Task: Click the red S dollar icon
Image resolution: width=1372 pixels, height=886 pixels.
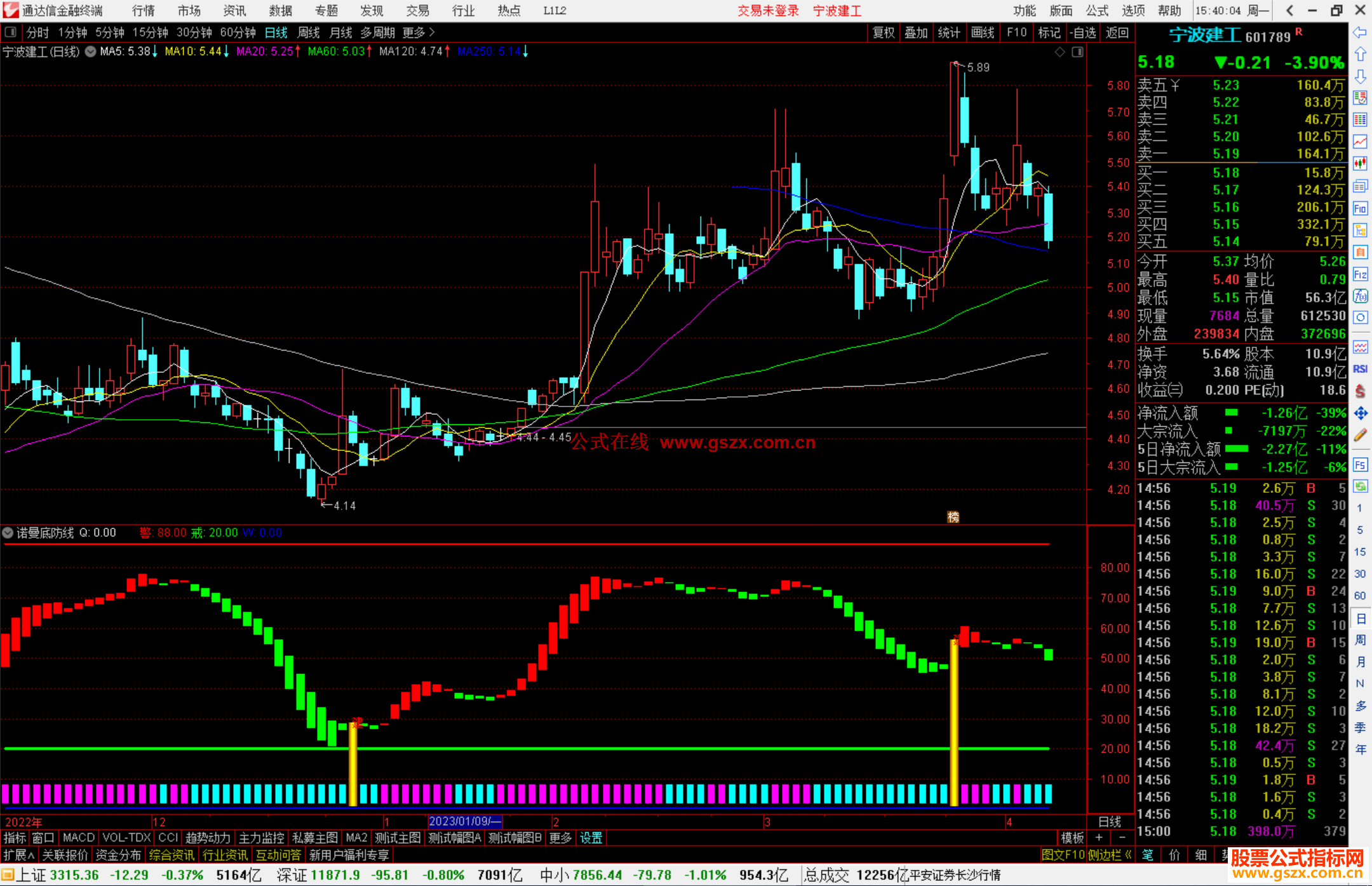Action: pos(1360,391)
